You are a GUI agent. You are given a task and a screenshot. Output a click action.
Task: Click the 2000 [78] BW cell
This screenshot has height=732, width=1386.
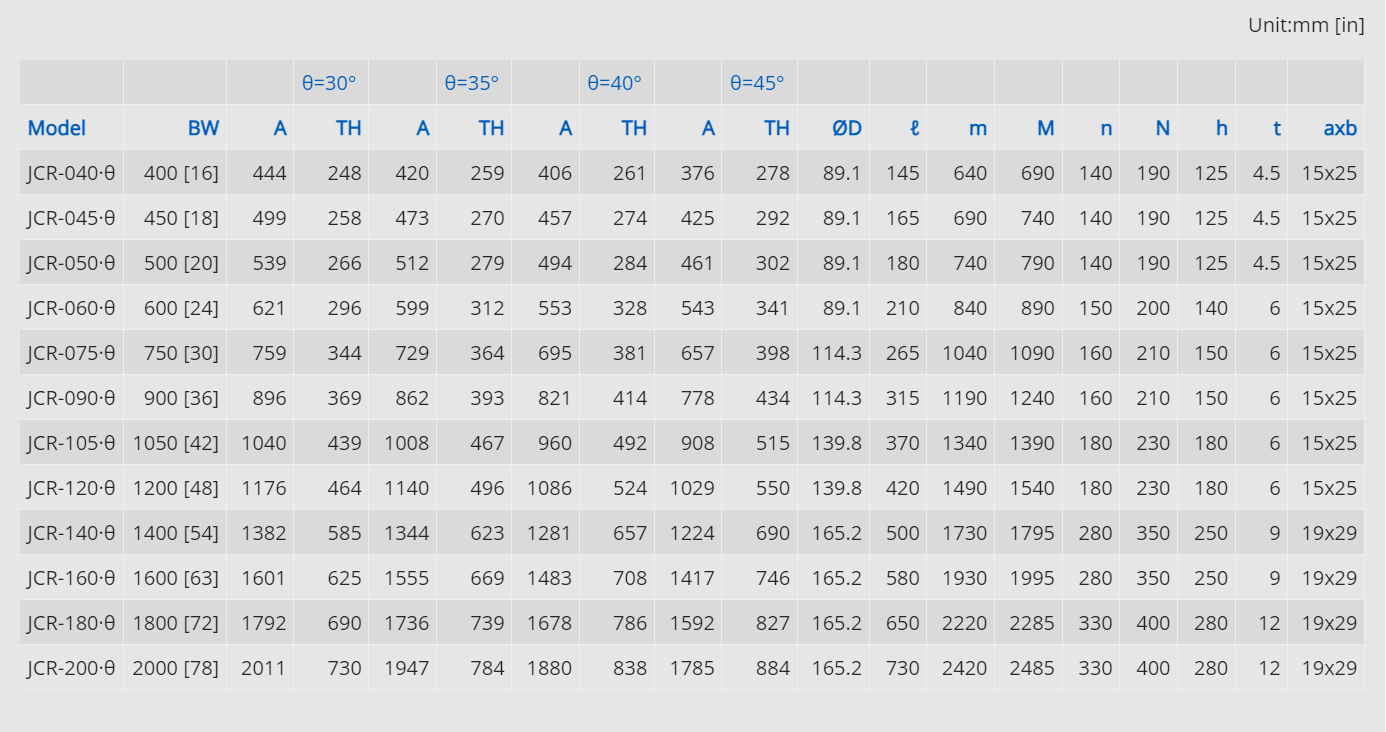tap(176, 668)
